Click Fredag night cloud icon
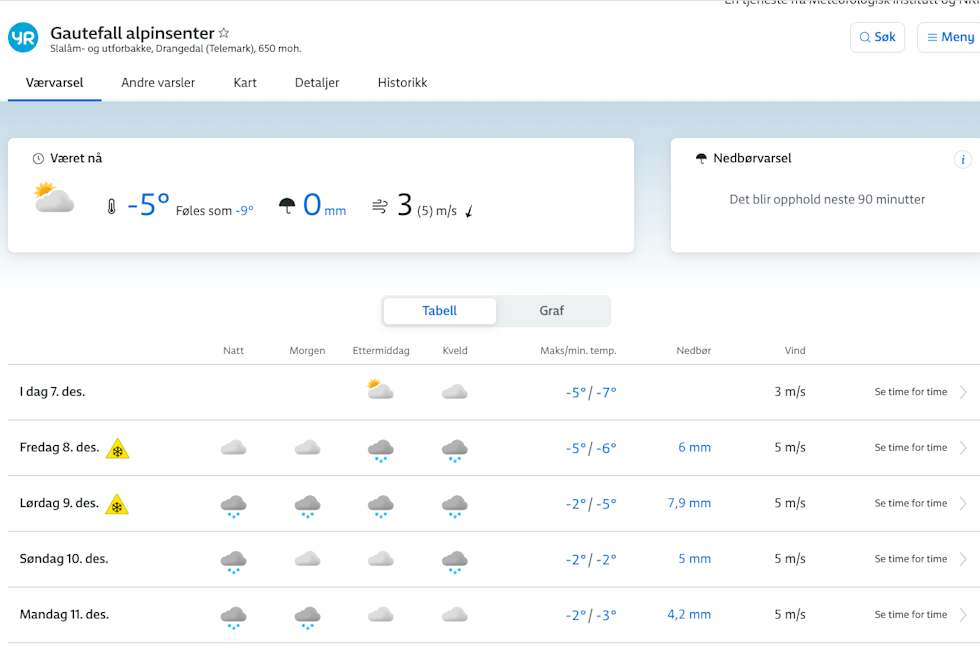This screenshot has height=650, width=980. pos(234,448)
